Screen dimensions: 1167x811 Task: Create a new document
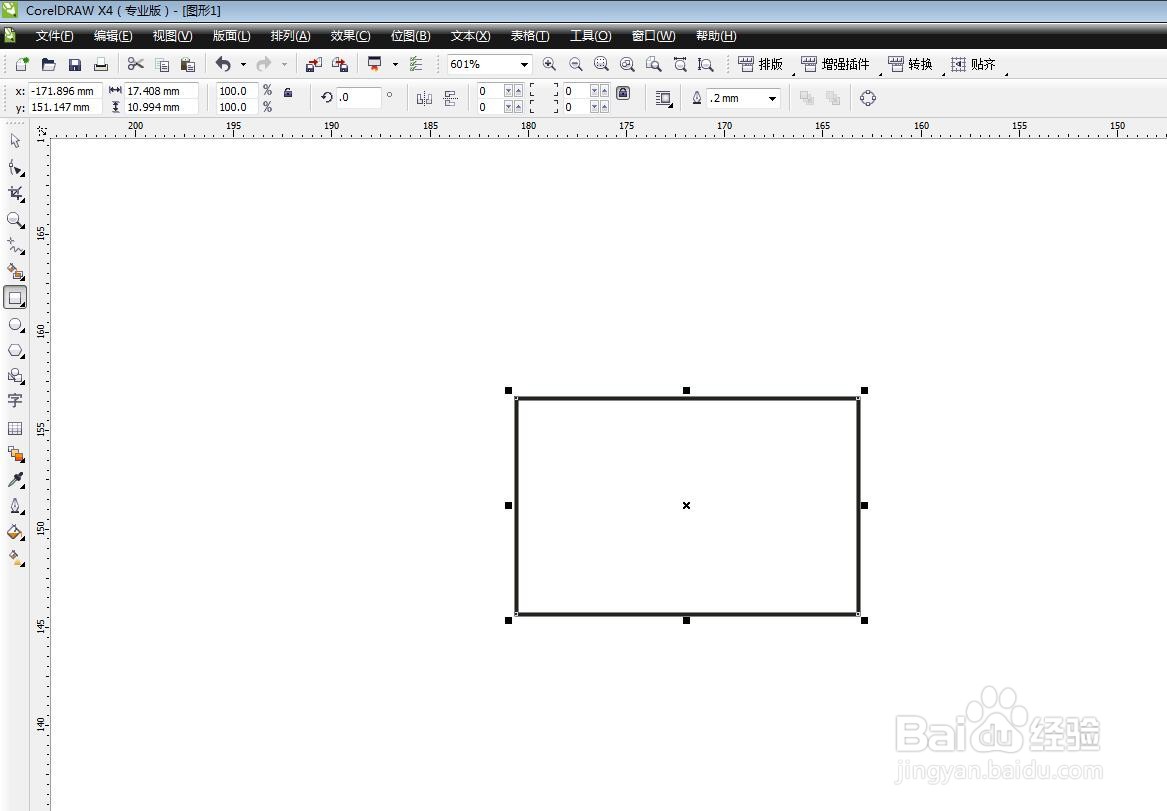[x=22, y=65]
